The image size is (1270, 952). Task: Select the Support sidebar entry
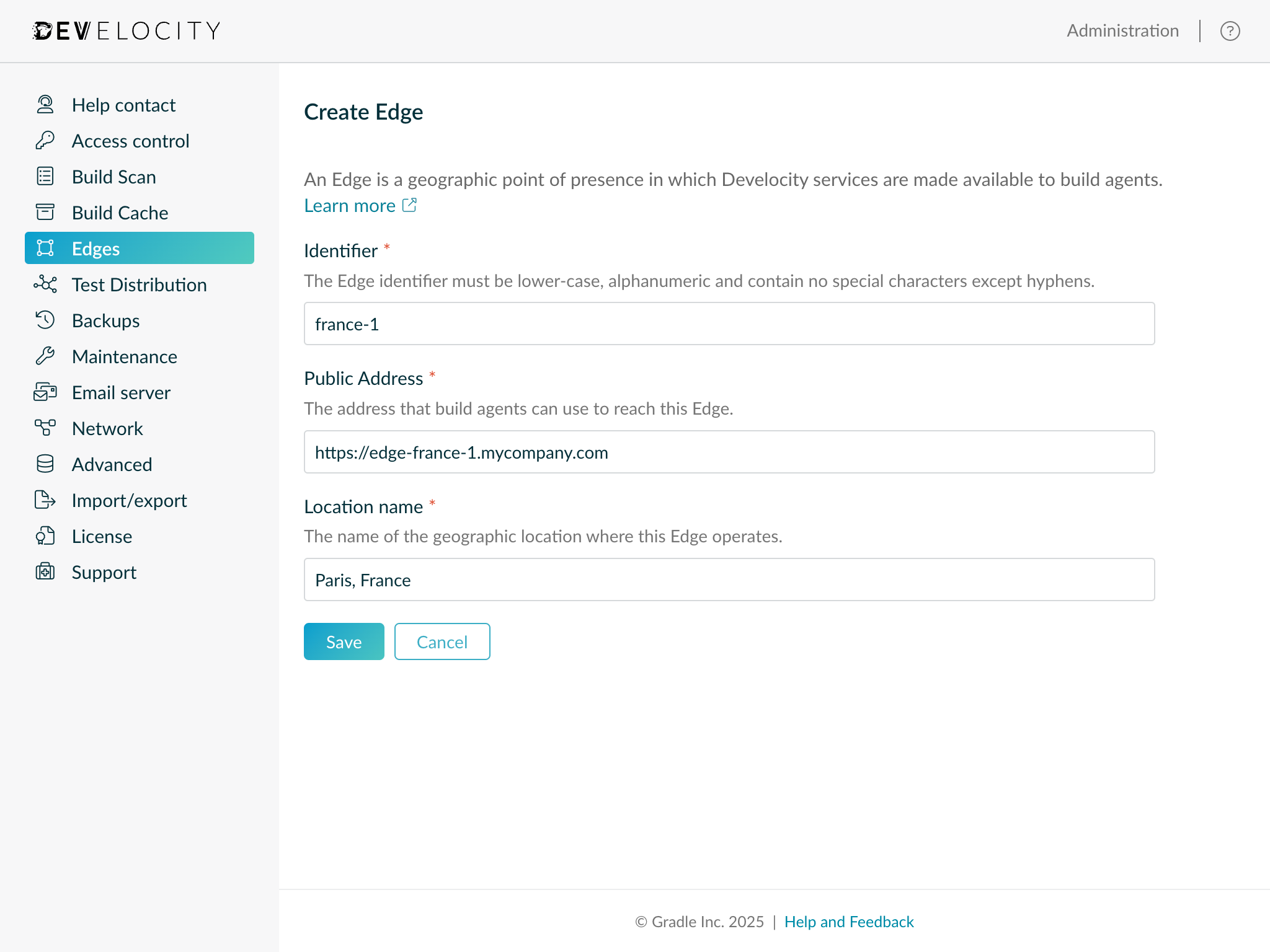pyautogui.click(x=104, y=572)
